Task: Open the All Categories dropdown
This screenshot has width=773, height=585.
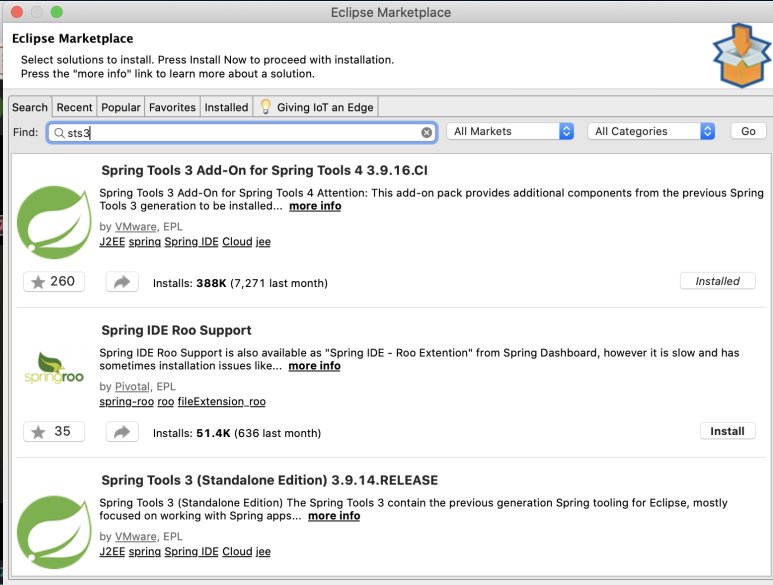Action: pyautogui.click(x=651, y=131)
